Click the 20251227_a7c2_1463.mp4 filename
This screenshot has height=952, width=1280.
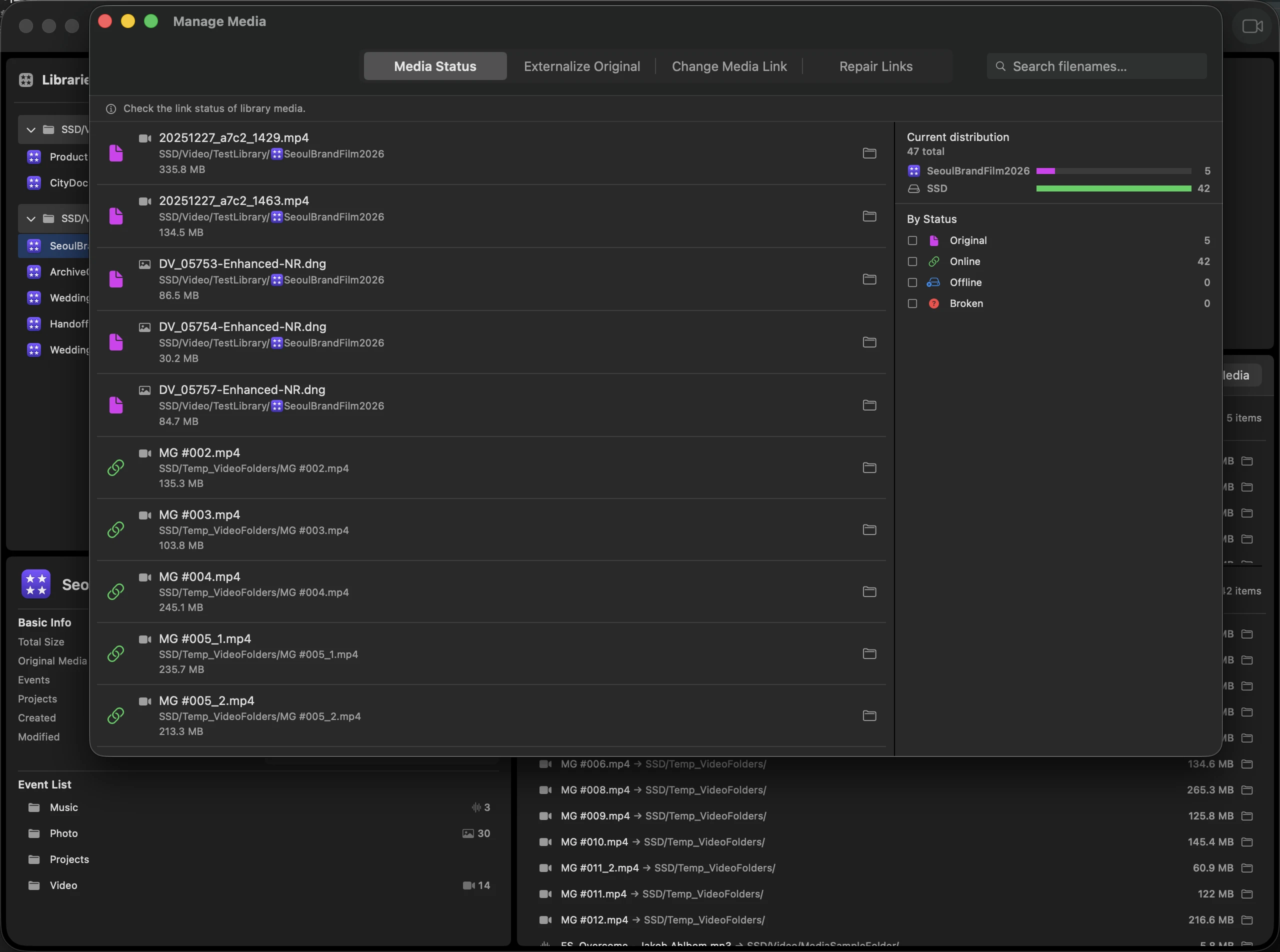click(233, 201)
